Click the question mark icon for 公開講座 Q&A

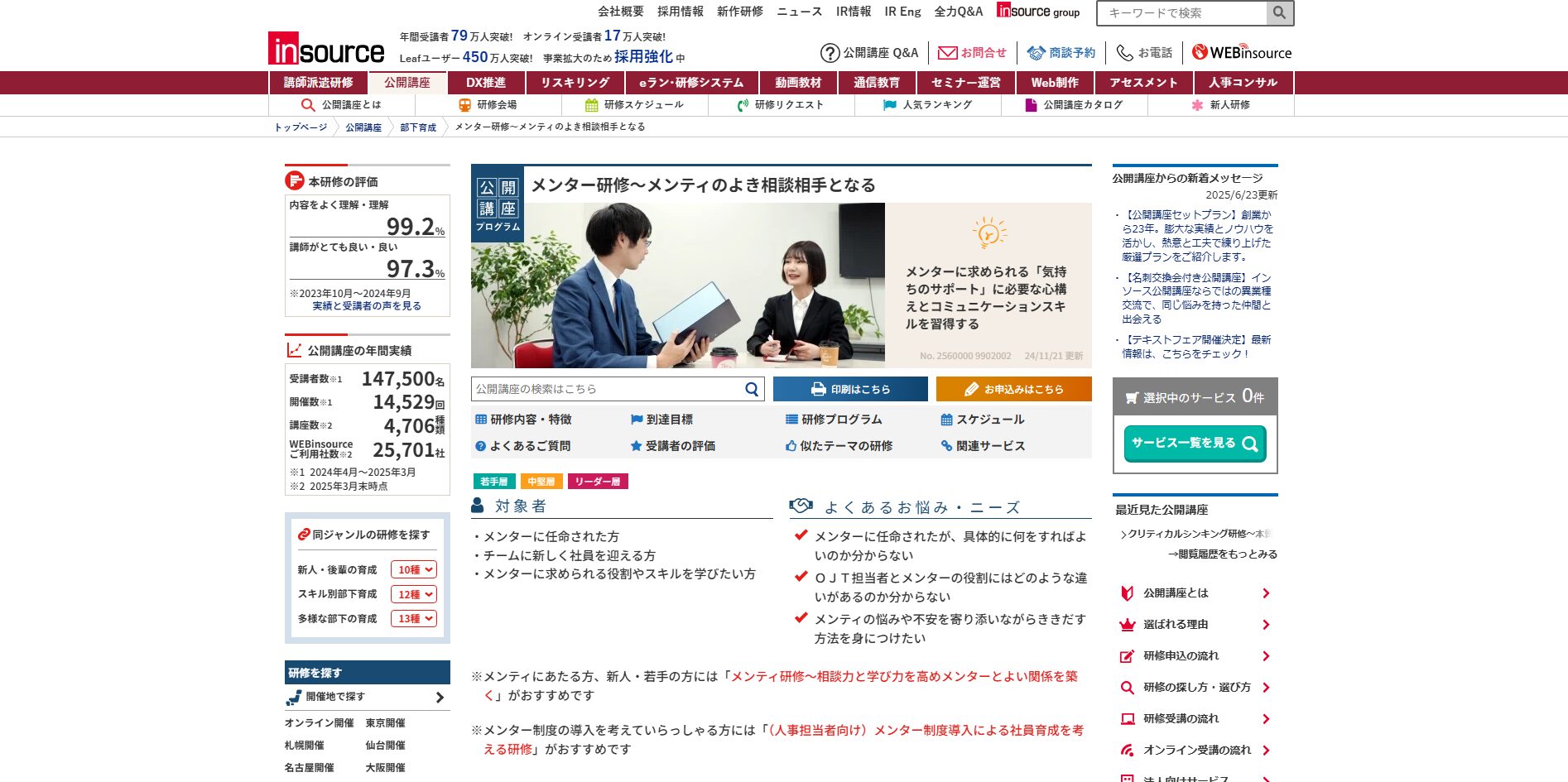click(x=830, y=53)
